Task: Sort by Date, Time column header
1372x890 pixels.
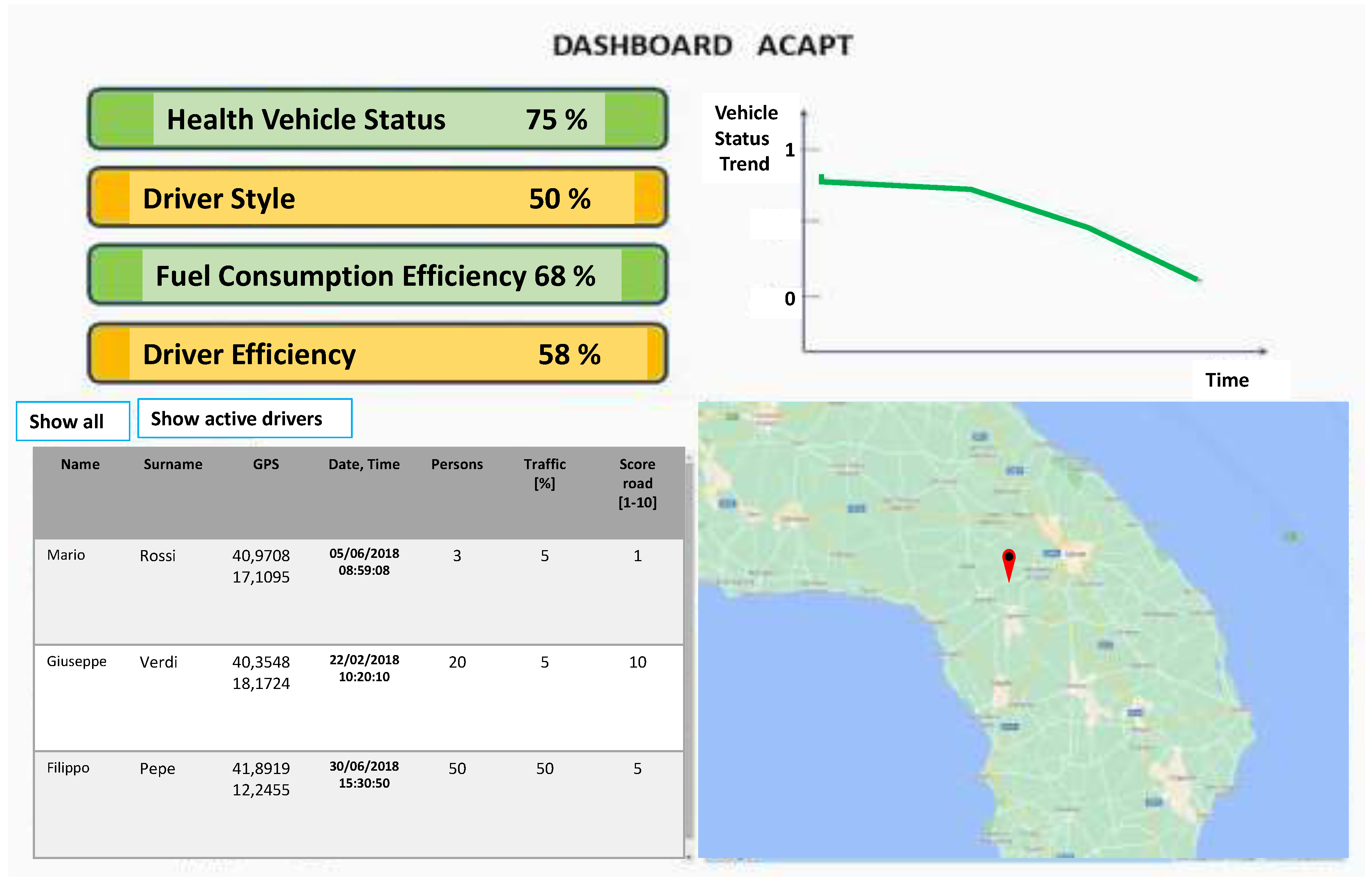Action: click(364, 465)
